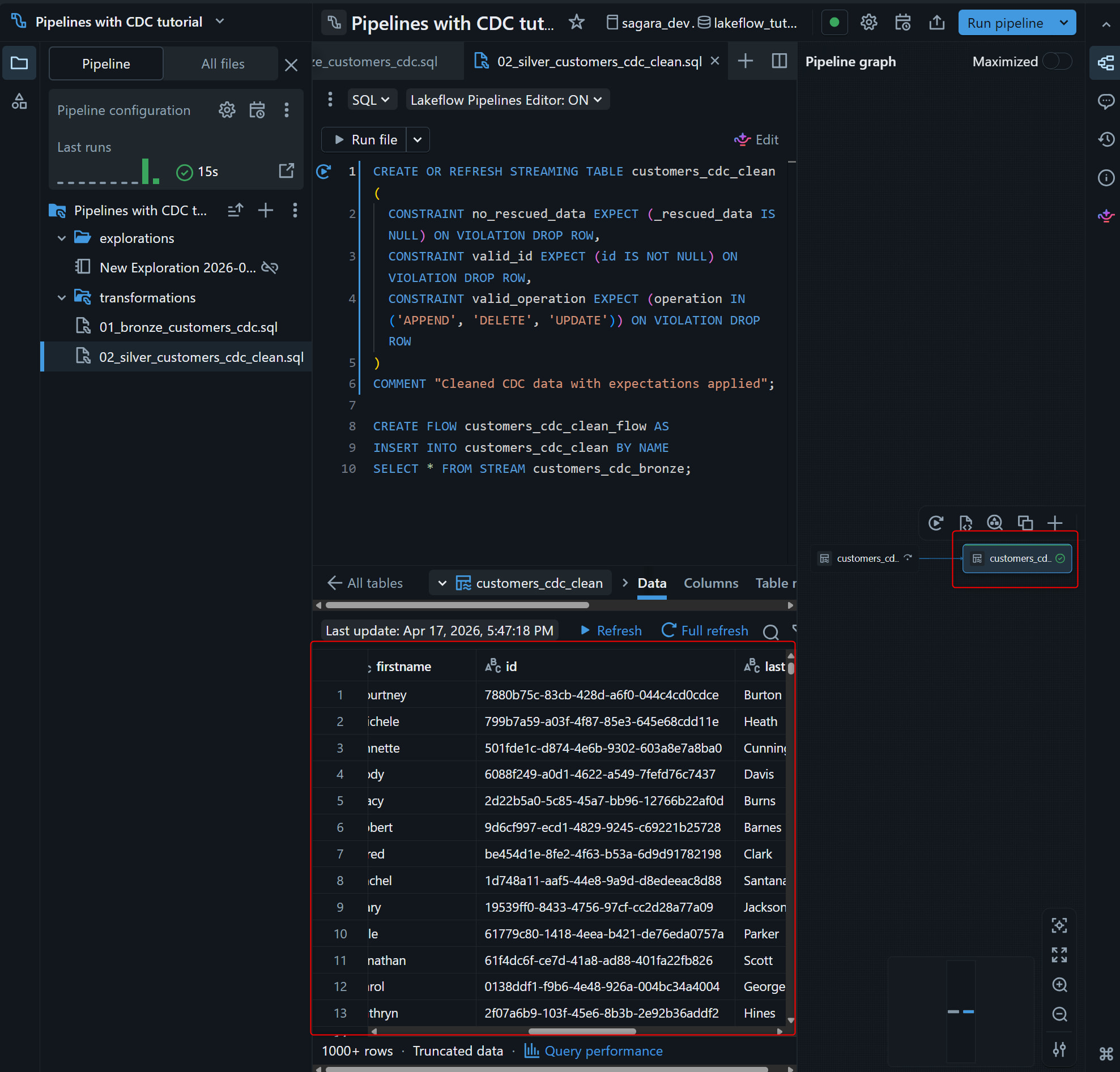Expand Lakeflow Pipelines Editor ON dropdown
Screen dimensions: 1120x1072
pyautogui.click(x=506, y=100)
